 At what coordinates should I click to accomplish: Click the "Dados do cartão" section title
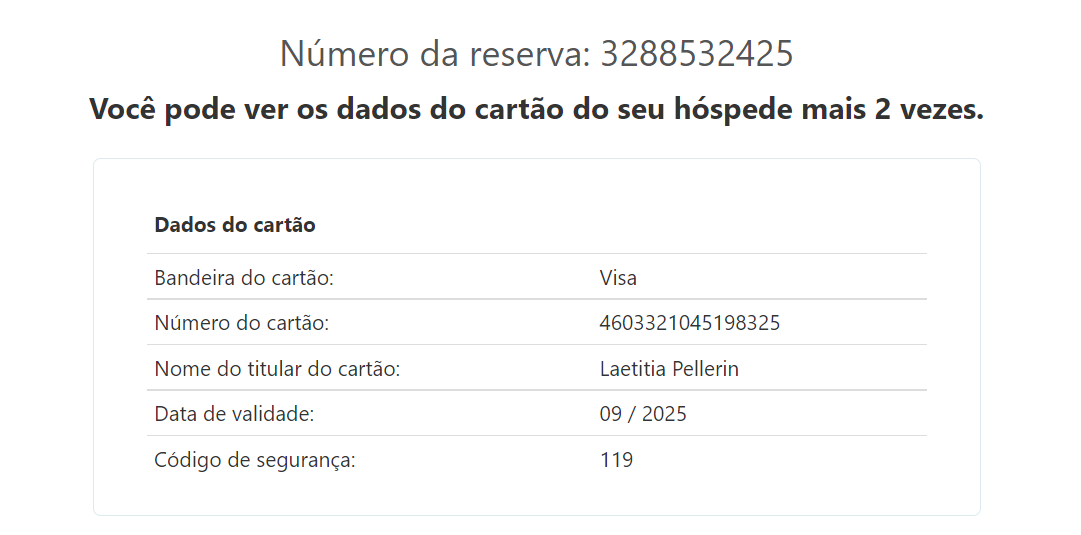235,225
